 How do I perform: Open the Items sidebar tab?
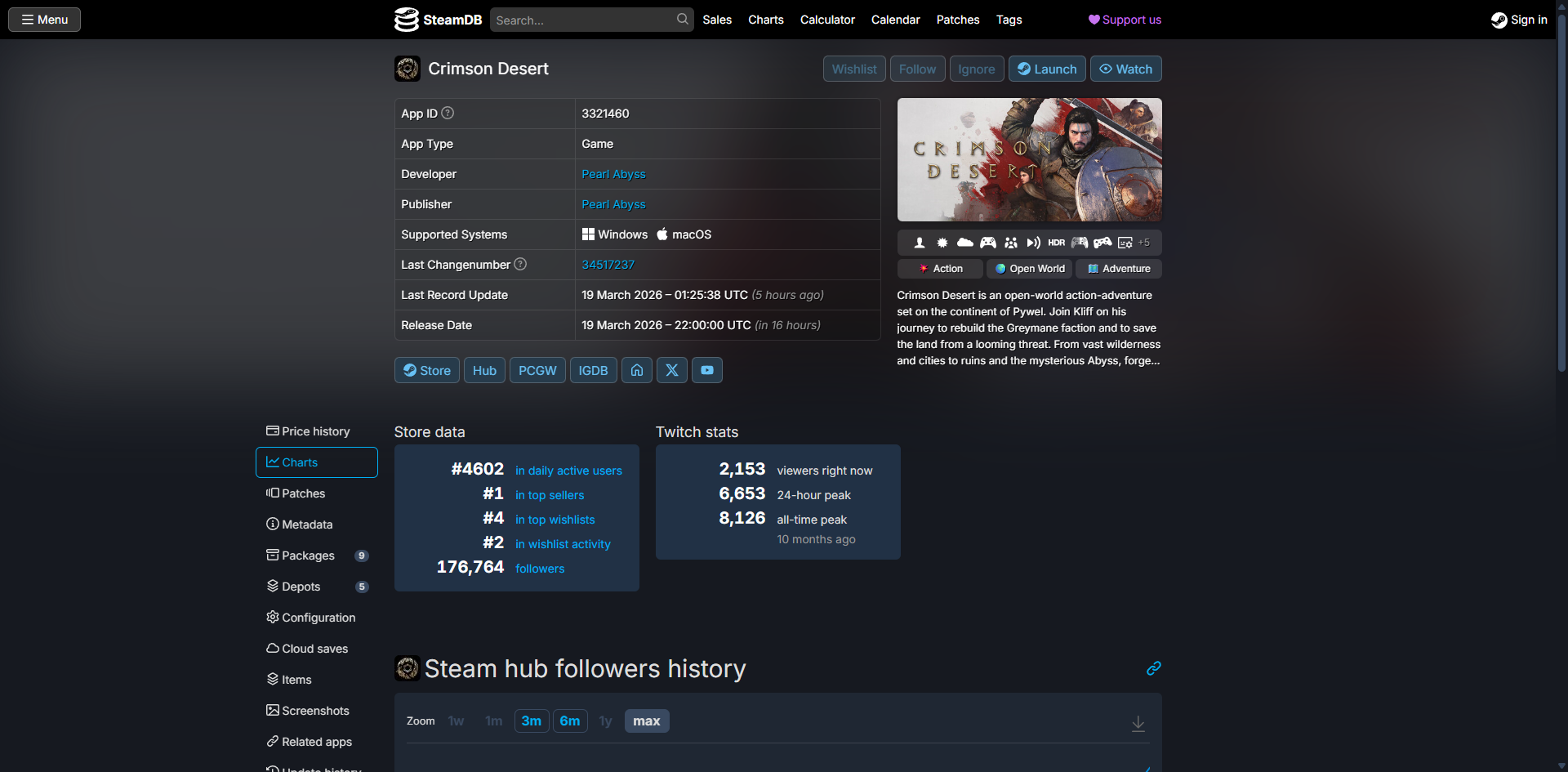317,680
